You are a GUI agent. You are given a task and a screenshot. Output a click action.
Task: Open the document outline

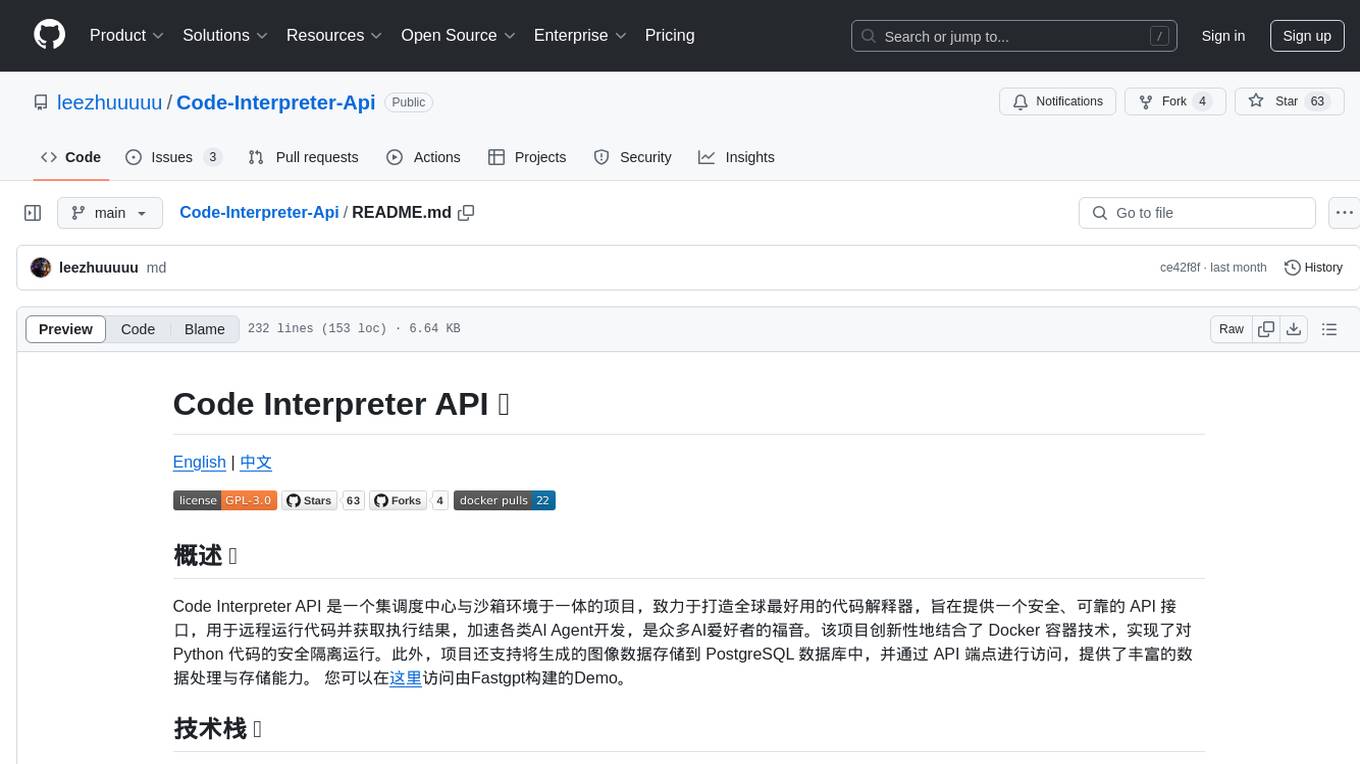coord(1329,329)
